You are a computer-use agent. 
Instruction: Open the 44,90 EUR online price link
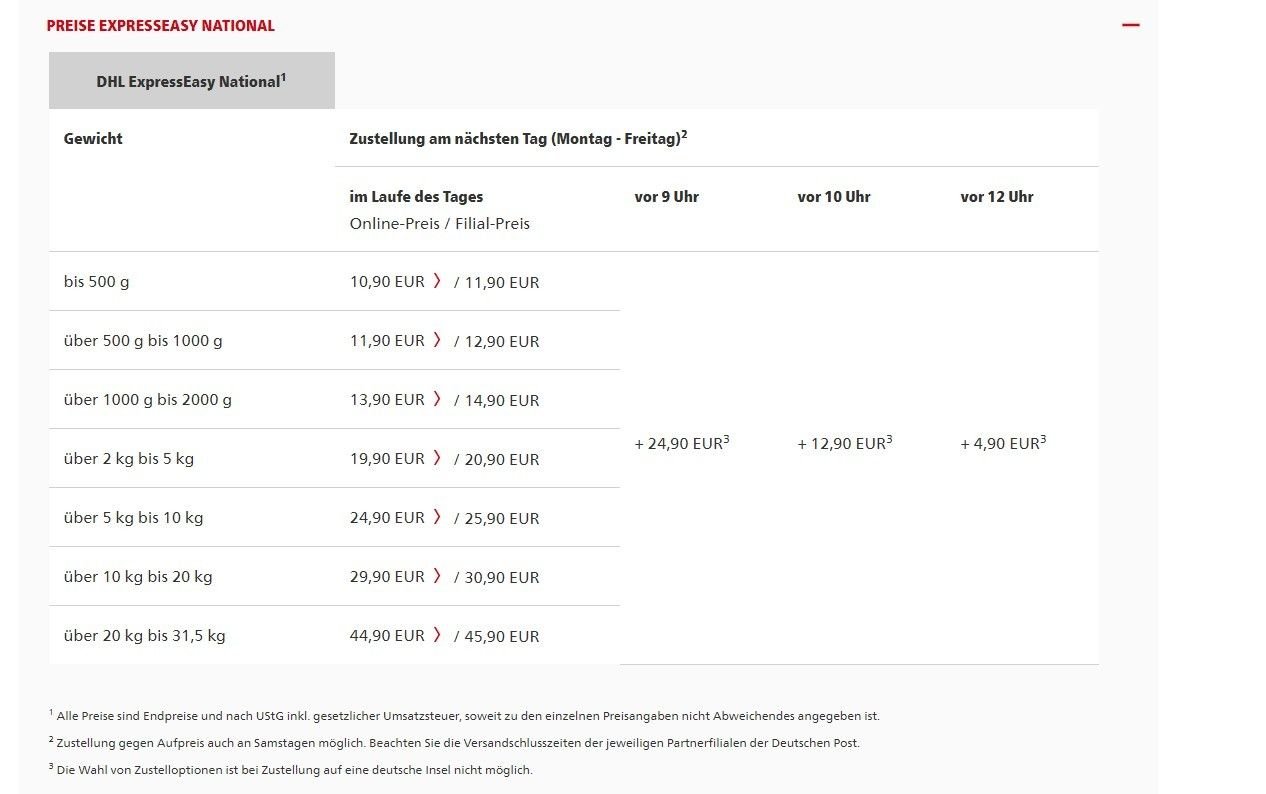pyautogui.click(x=395, y=636)
